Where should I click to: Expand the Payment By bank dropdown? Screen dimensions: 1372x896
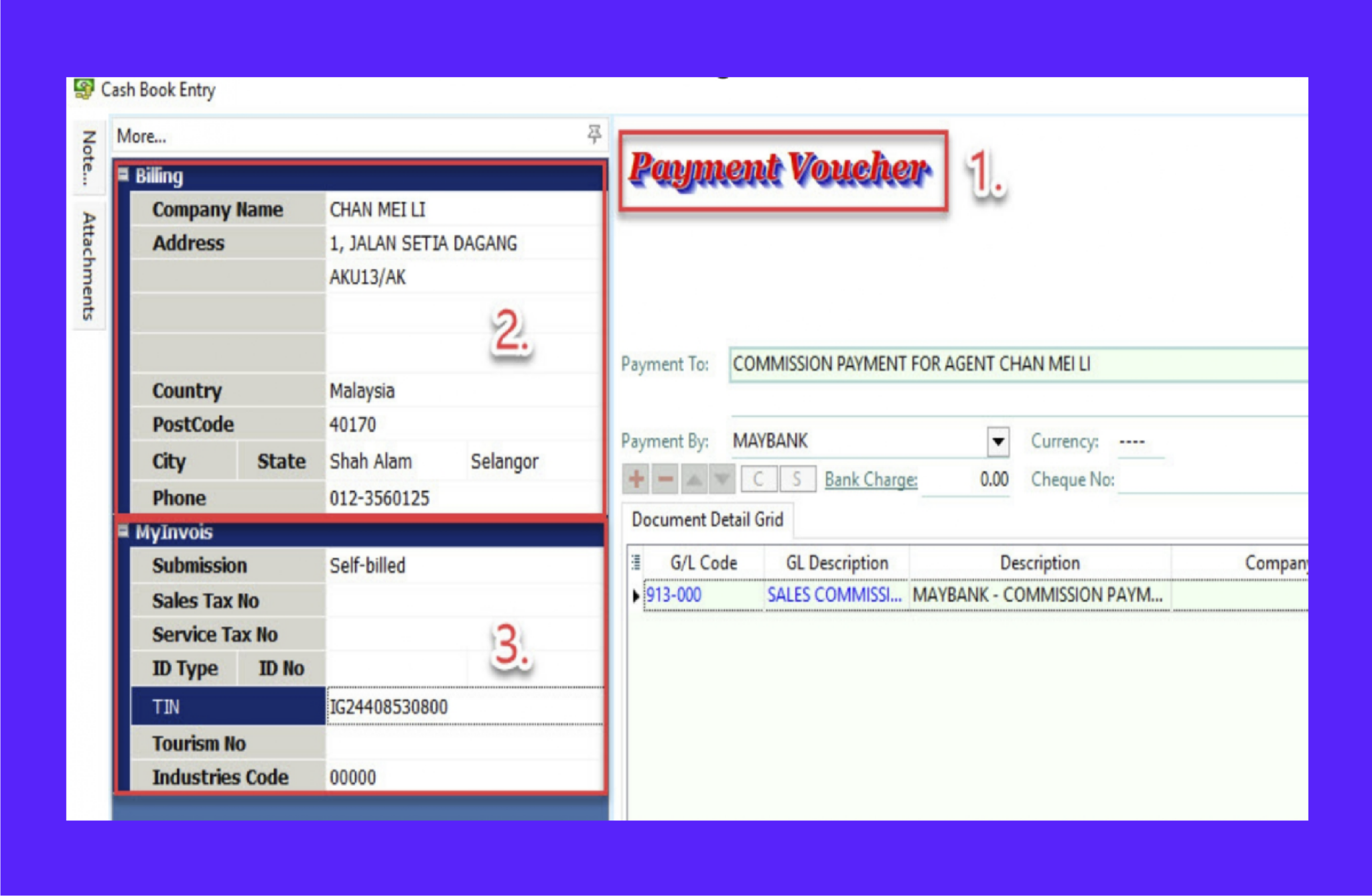[998, 442]
